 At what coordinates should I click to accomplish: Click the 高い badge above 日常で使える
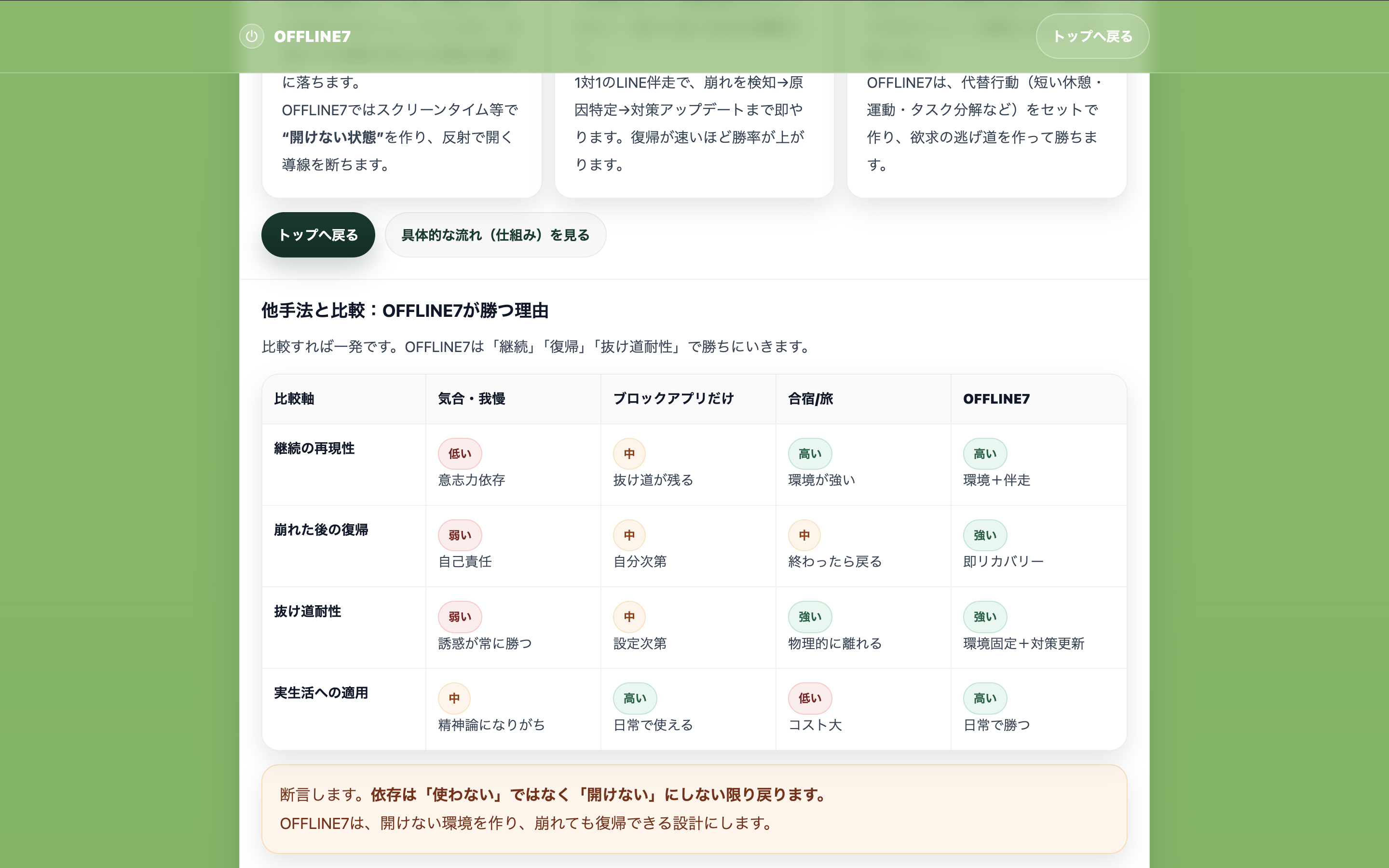click(634, 698)
